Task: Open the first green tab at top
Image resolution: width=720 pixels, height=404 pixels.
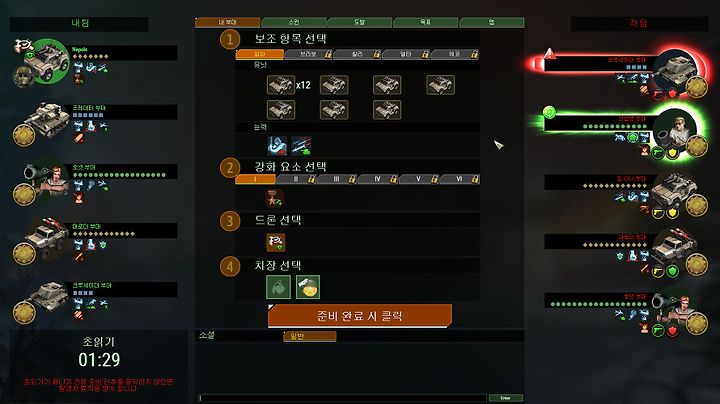Action: click(294, 22)
